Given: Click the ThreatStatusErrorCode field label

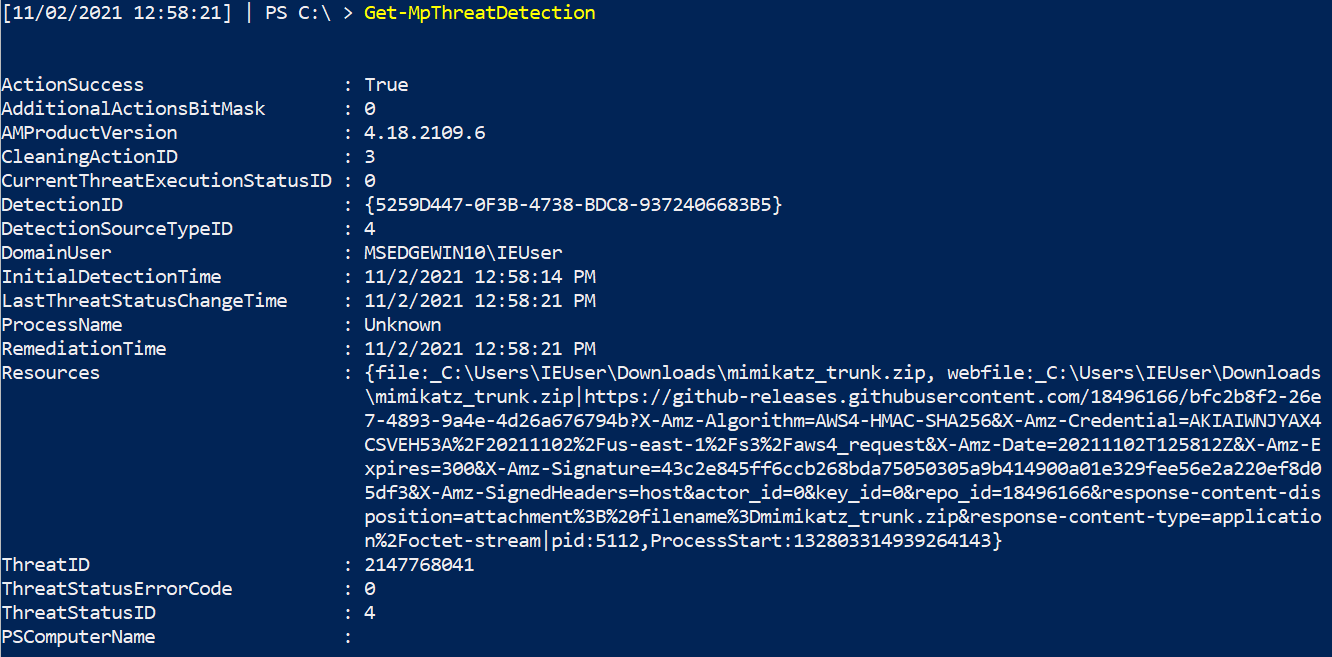Looking at the screenshot, I should click(117, 589).
